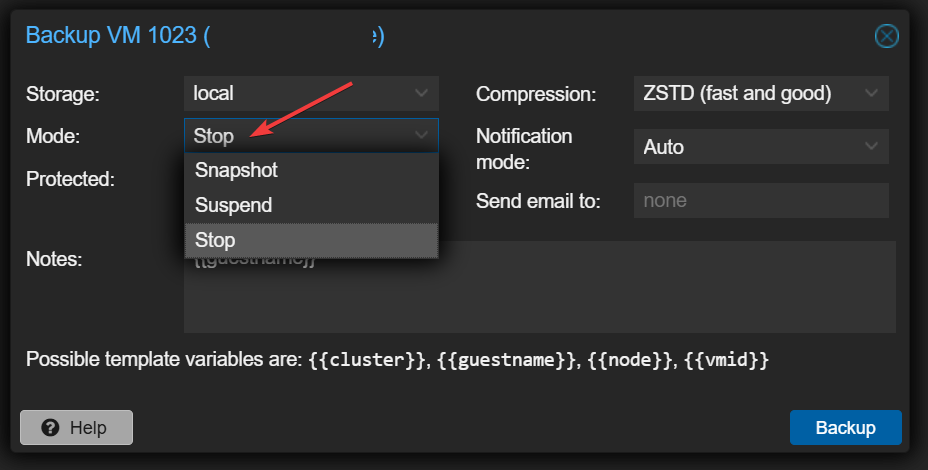Focus the Send email to field

coord(760,200)
